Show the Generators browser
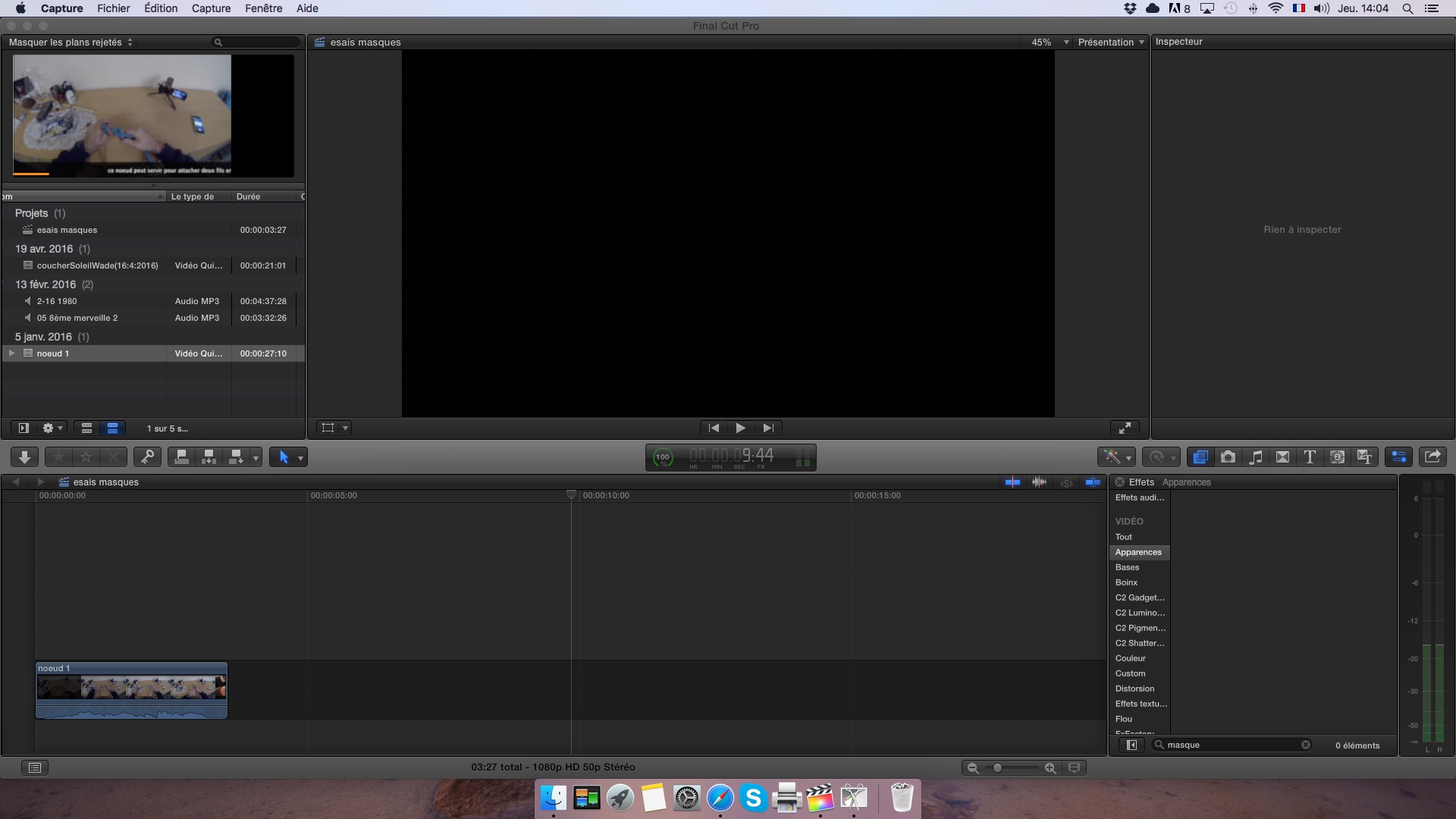Screen dimensions: 1456x819 point(1337,457)
